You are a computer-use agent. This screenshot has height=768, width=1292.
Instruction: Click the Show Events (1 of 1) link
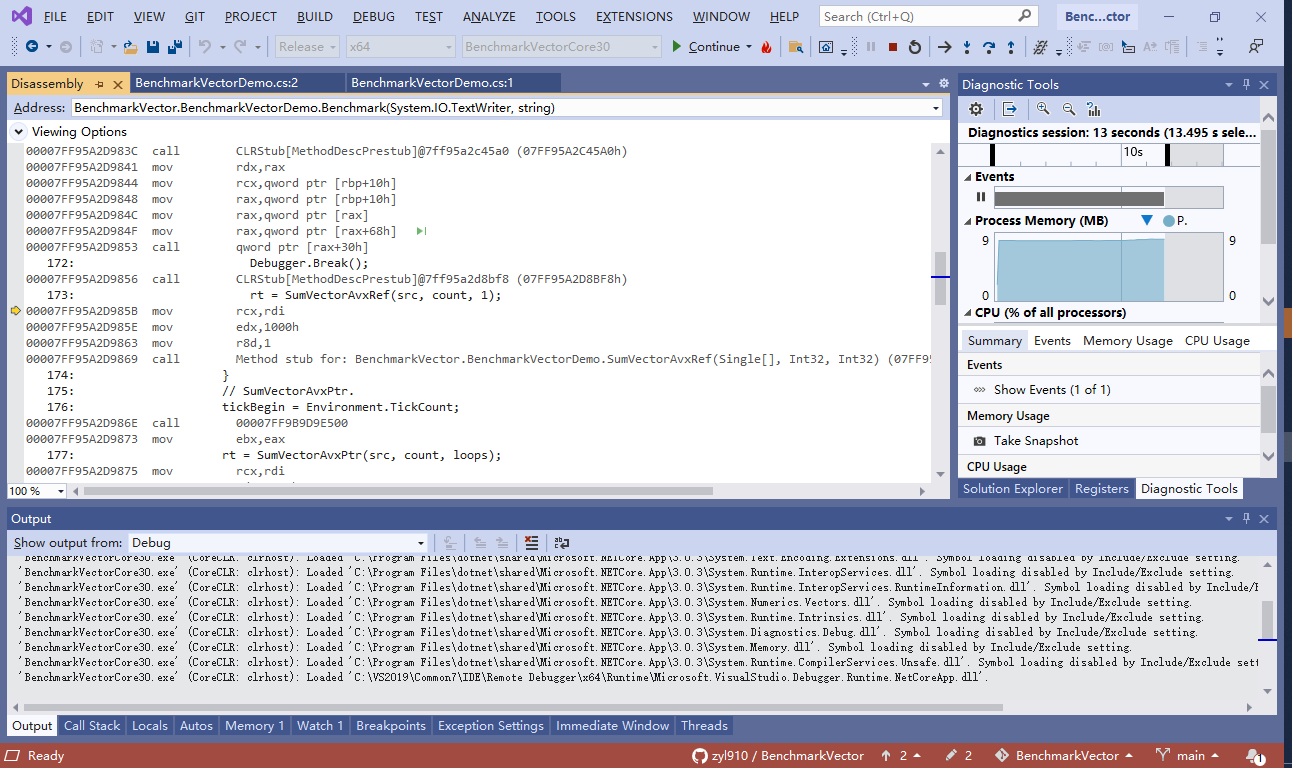[1052, 390]
